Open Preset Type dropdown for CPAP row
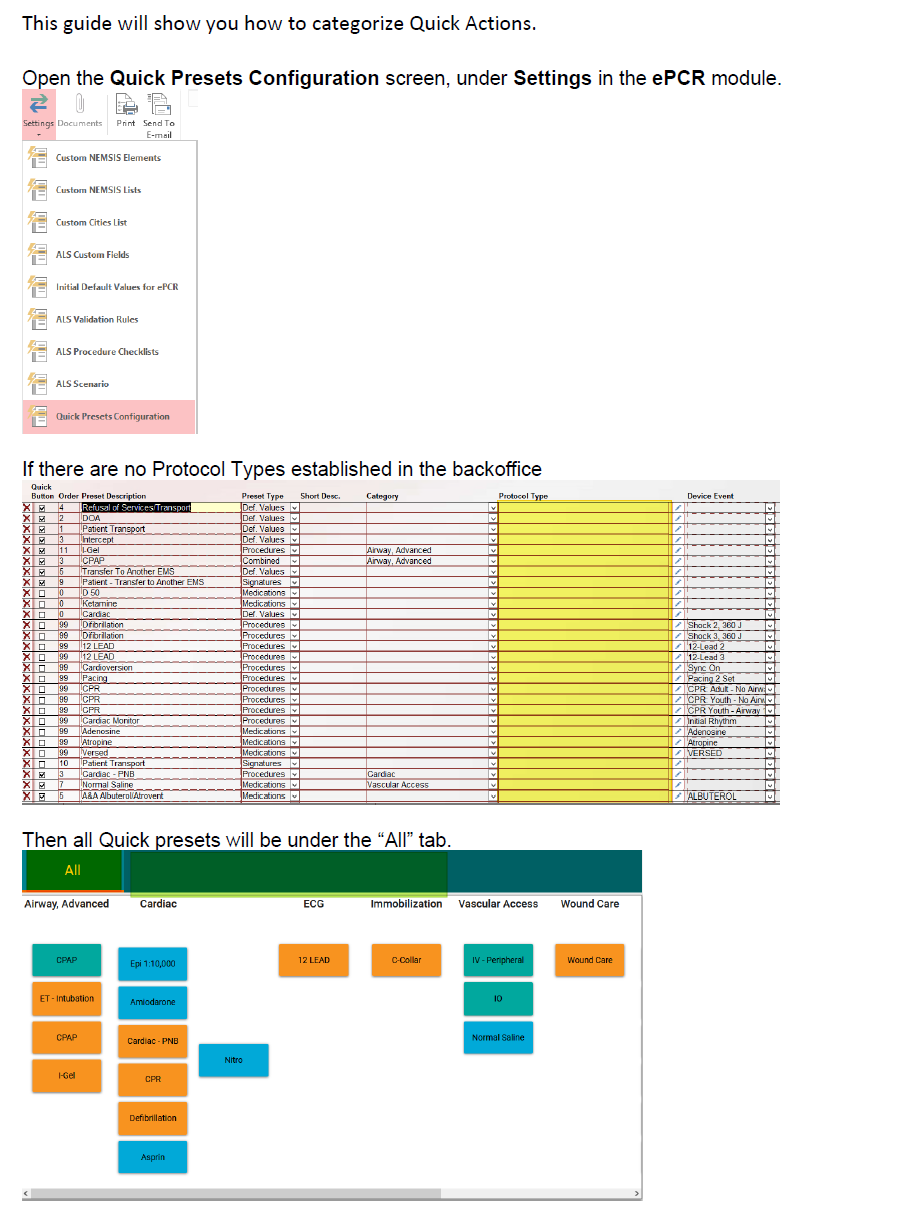This screenshot has height=1225, width=917. point(295,561)
